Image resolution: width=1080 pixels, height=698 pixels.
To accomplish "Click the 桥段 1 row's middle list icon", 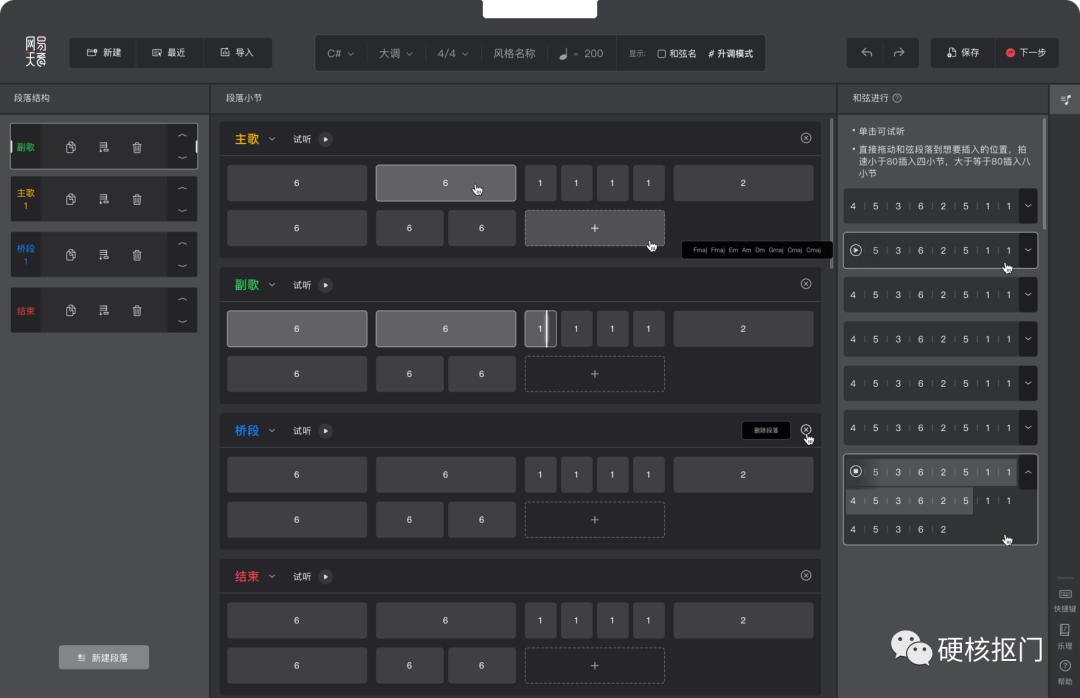I will 104,255.
